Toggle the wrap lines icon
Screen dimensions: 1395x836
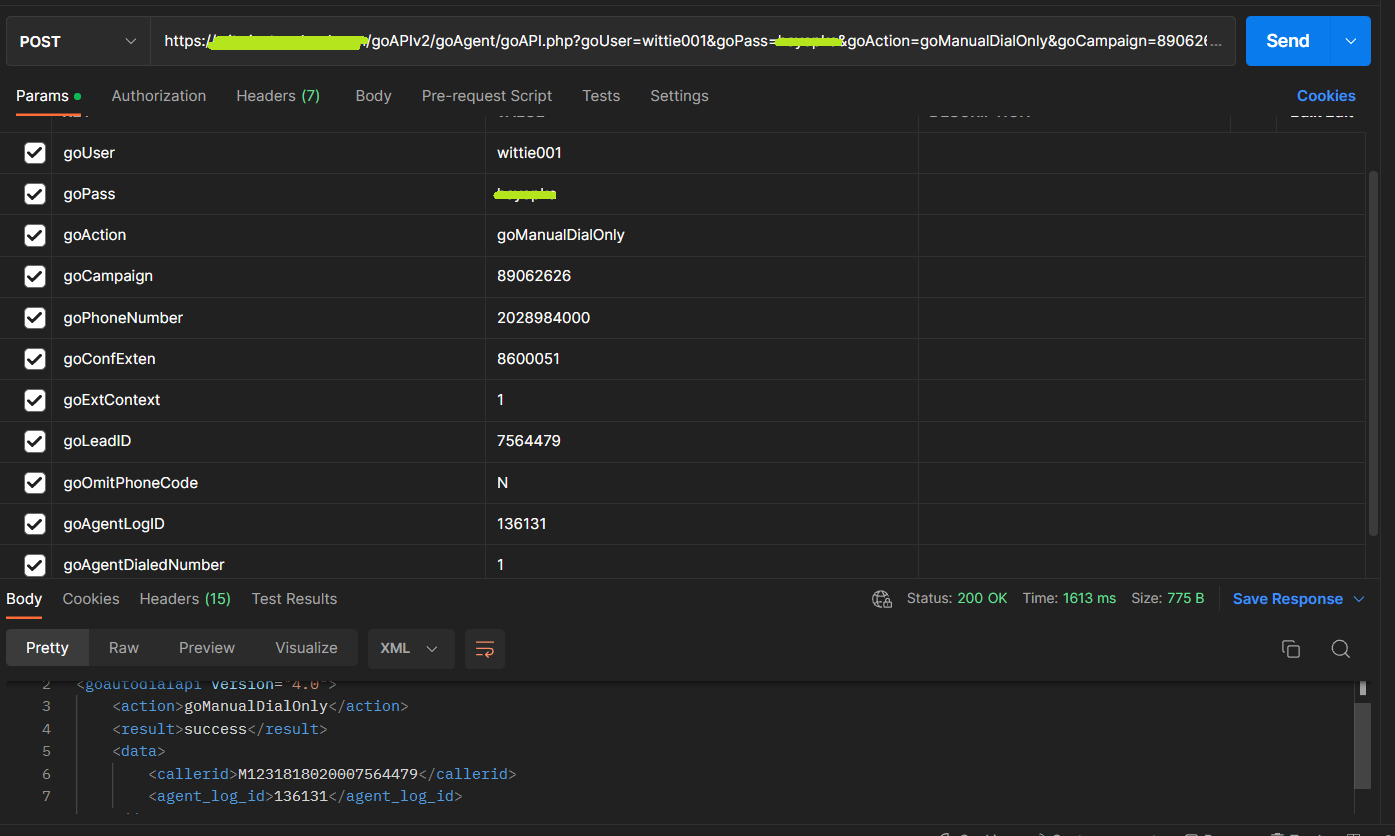pyautogui.click(x=485, y=649)
